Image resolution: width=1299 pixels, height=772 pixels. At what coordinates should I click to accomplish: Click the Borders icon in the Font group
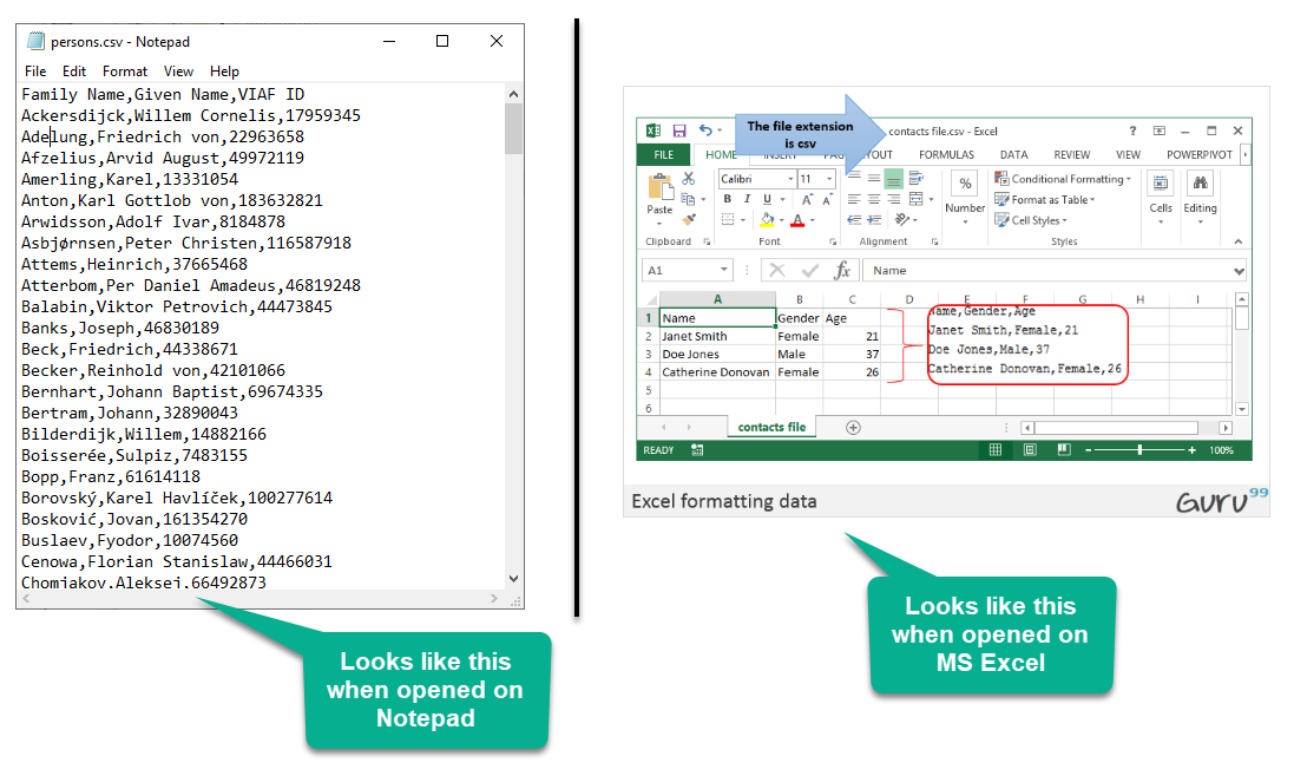pyautogui.click(x=728, y=219)
